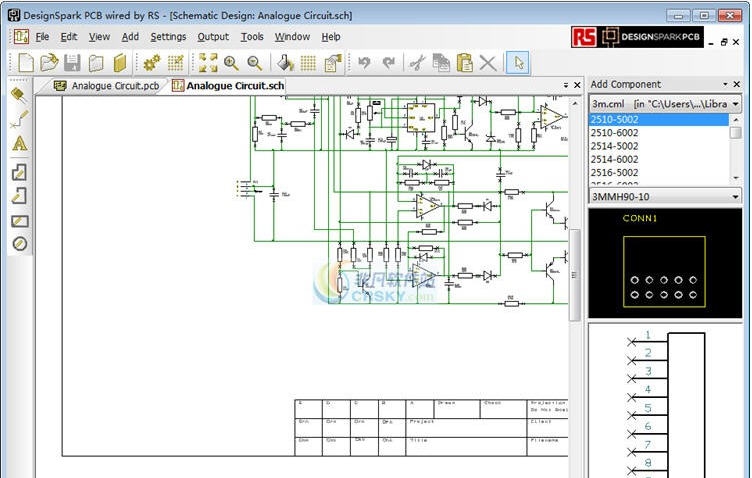752x478 pixels.
Task: Open the document tab list arrow
Action: [x=566, y=85]
